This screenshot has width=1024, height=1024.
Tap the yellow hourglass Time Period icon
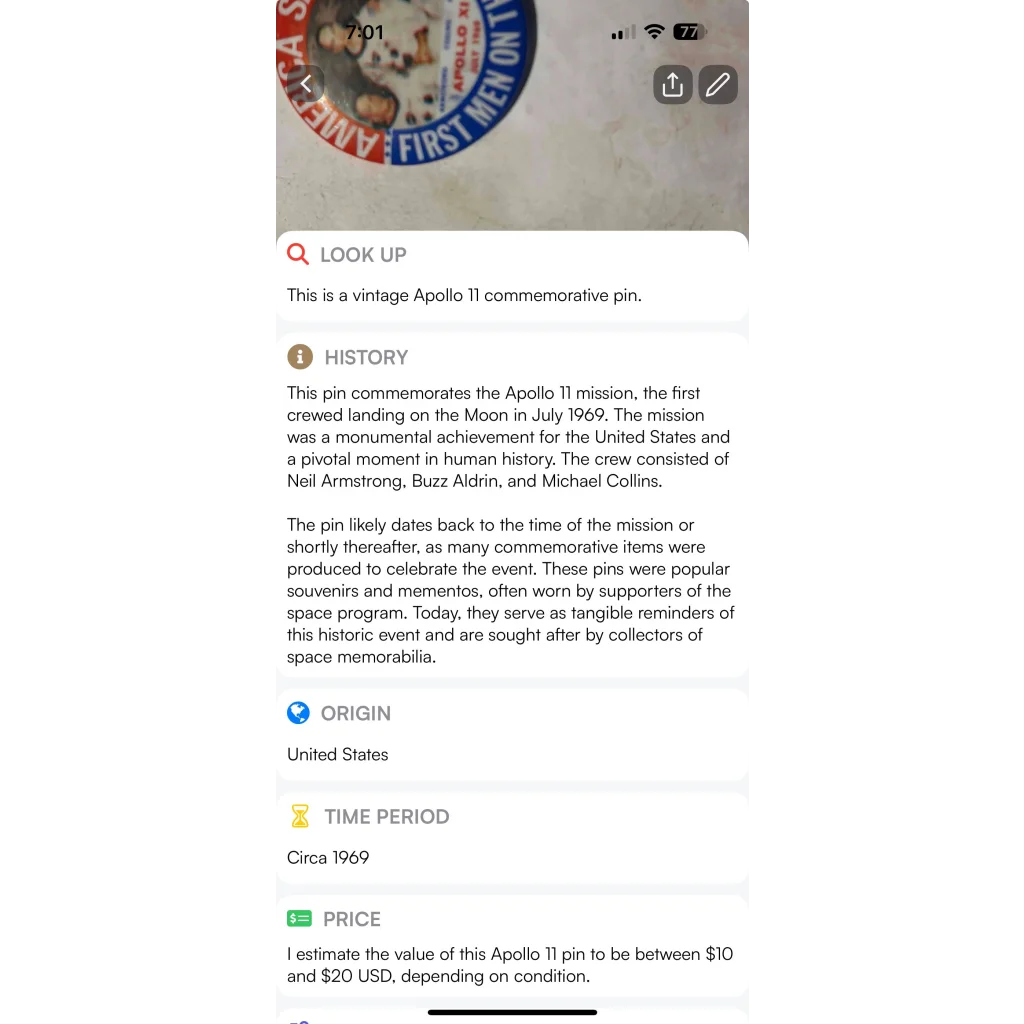300,816
